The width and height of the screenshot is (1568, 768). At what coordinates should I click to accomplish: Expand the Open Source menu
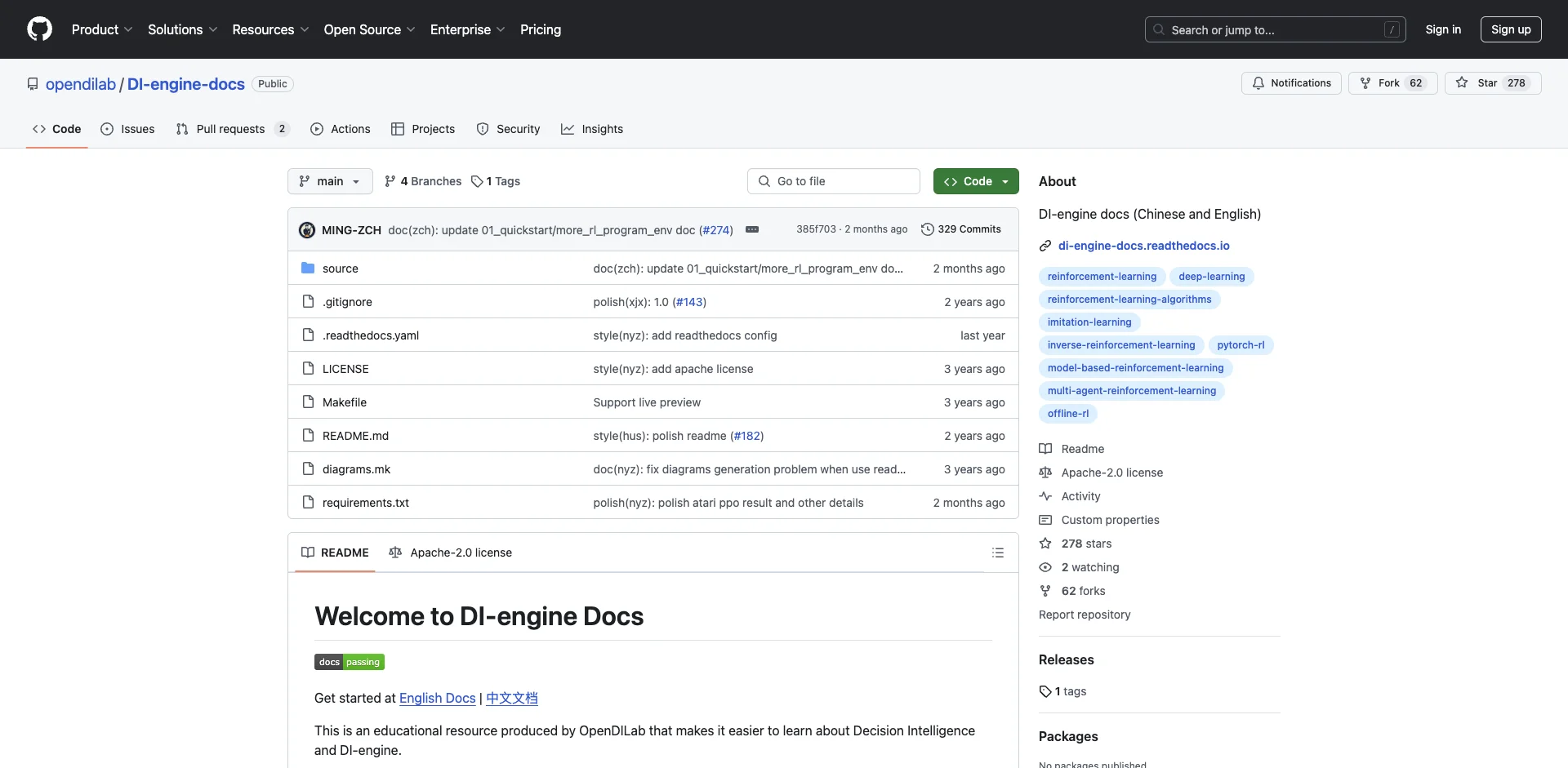369,29
